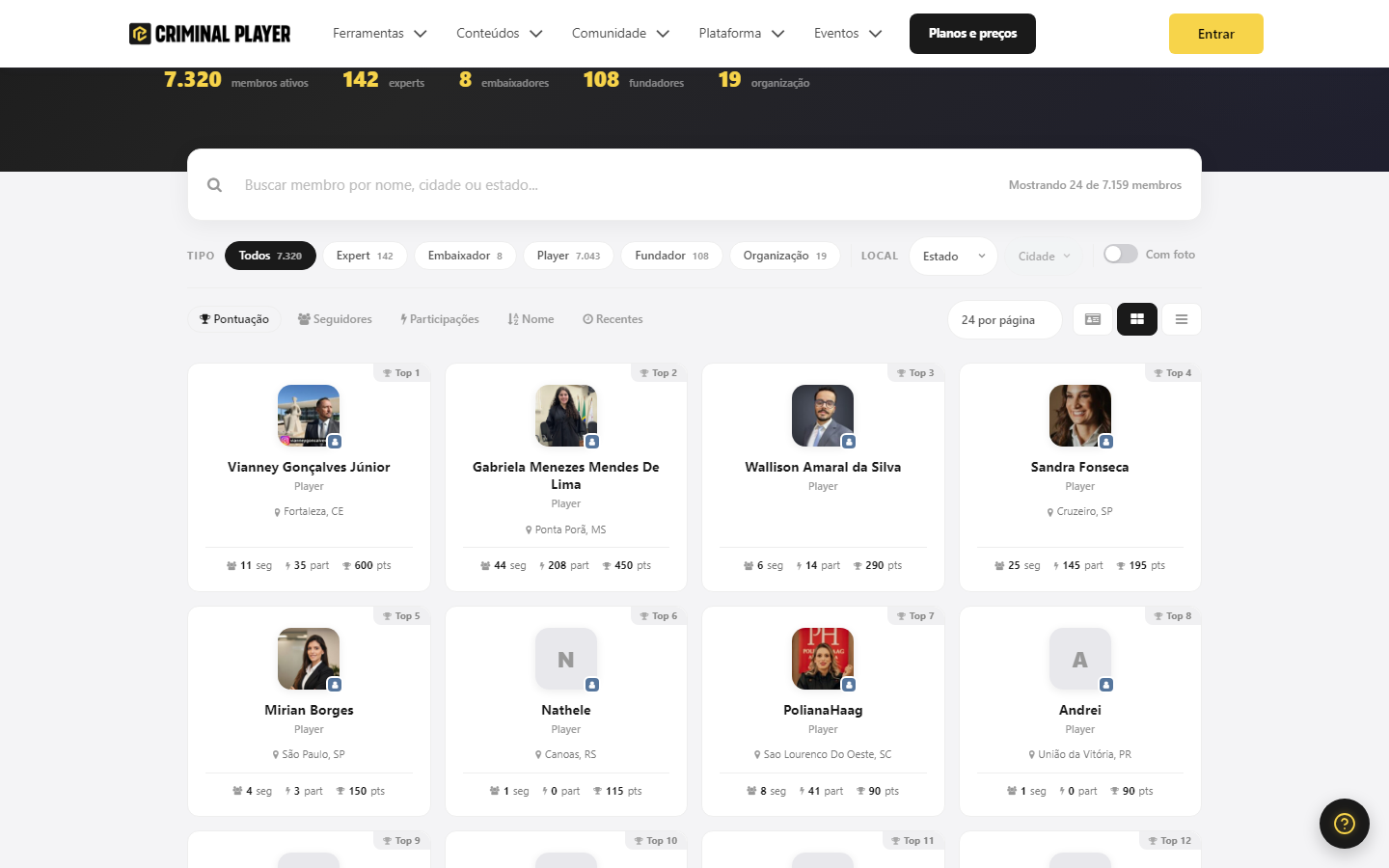This screenshot has height=868, width=1389.
Task: Filter members by Expert type
Action: 365,256
